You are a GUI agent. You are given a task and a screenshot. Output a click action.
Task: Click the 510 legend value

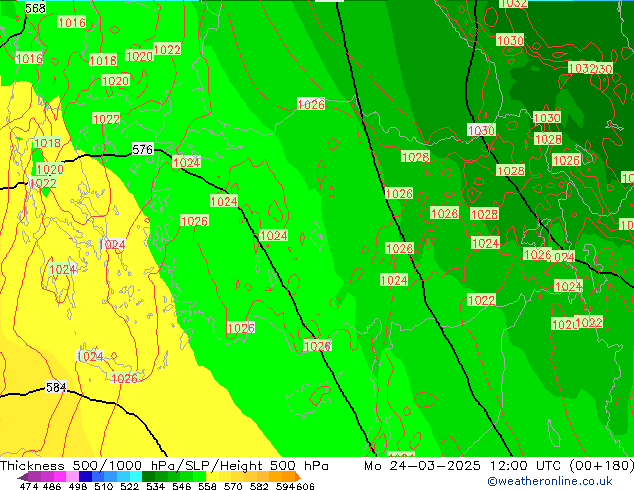click(104, 486)
